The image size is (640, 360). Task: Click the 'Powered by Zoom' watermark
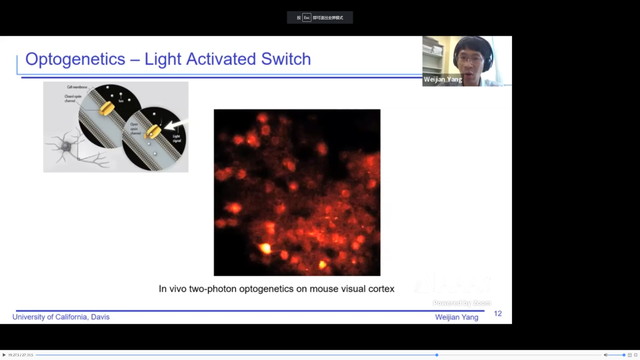tap(462, 303)
